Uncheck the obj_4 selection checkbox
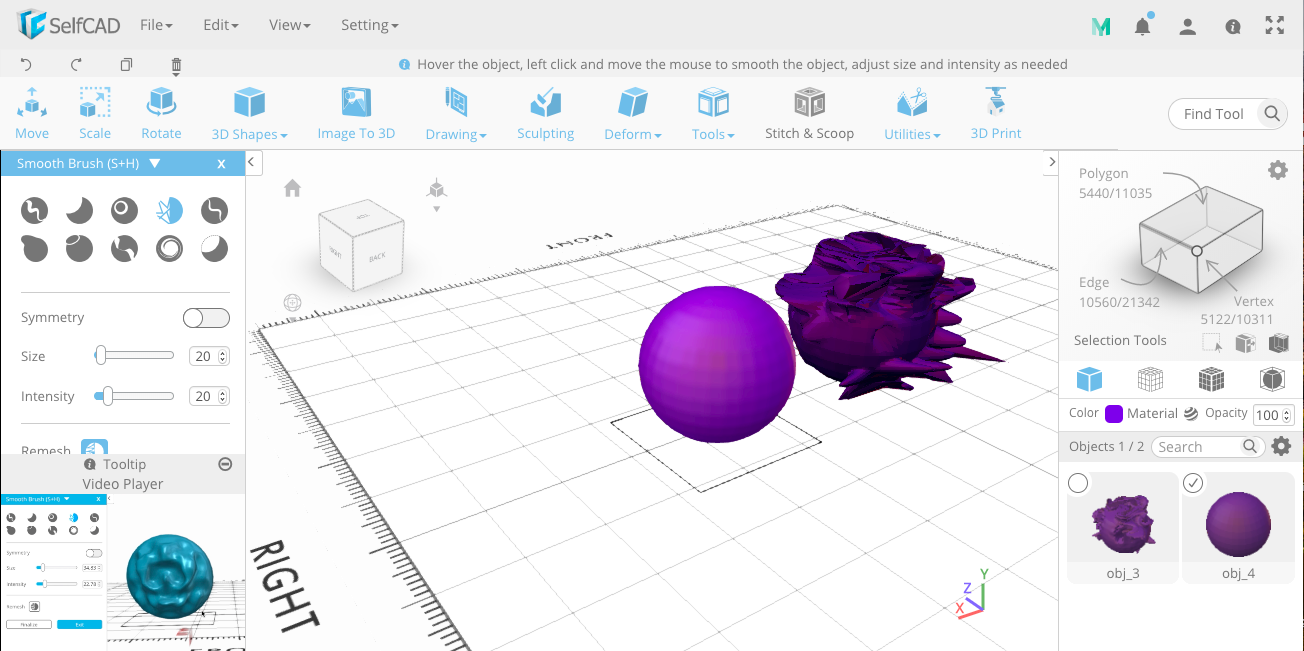 (x=1193, y=484)
